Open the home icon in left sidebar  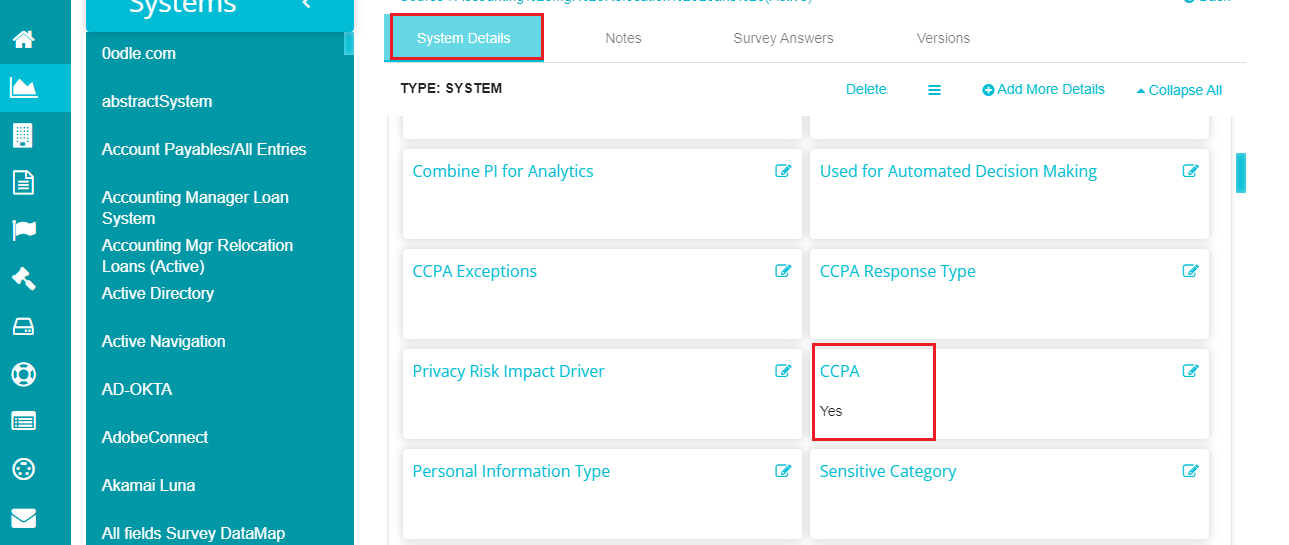(23, 40)
